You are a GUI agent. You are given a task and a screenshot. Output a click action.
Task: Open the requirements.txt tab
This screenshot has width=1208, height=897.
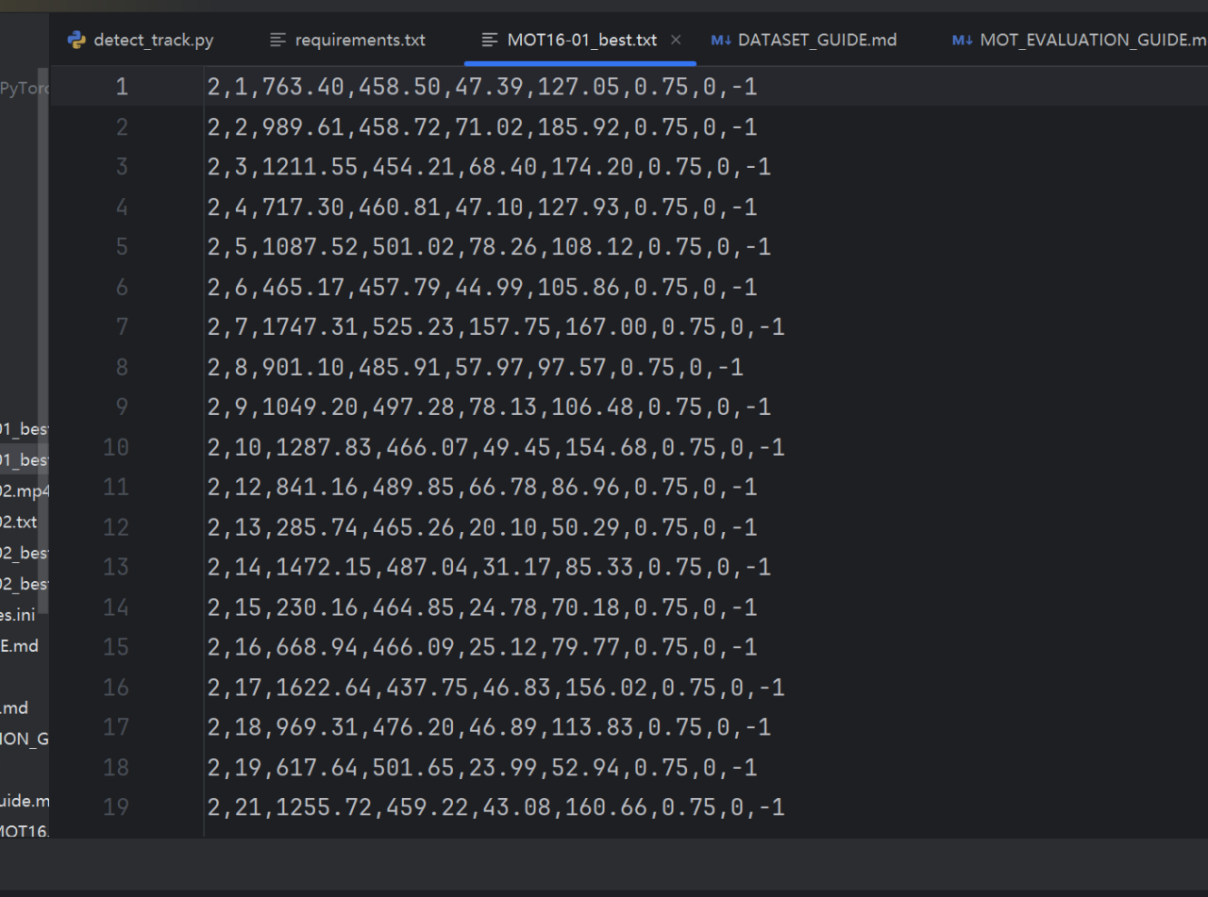(360, 40)
